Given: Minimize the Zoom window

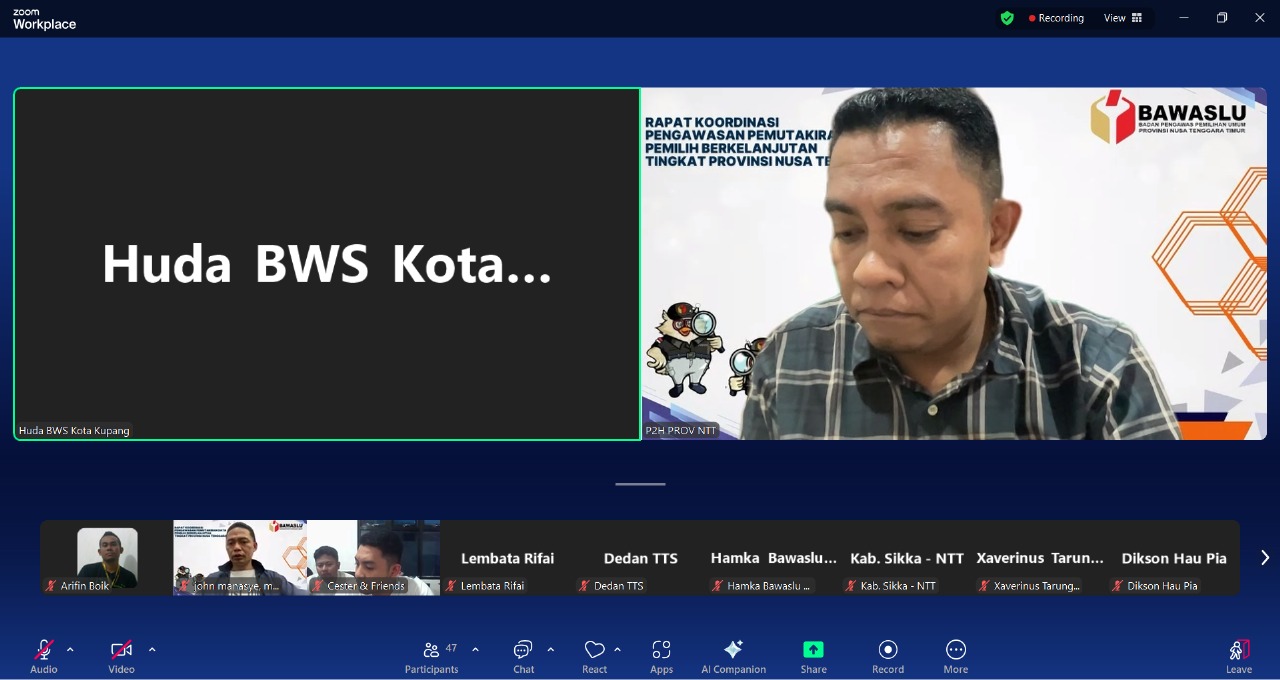Looking at the screenshot, I should tap(1184, 18).
